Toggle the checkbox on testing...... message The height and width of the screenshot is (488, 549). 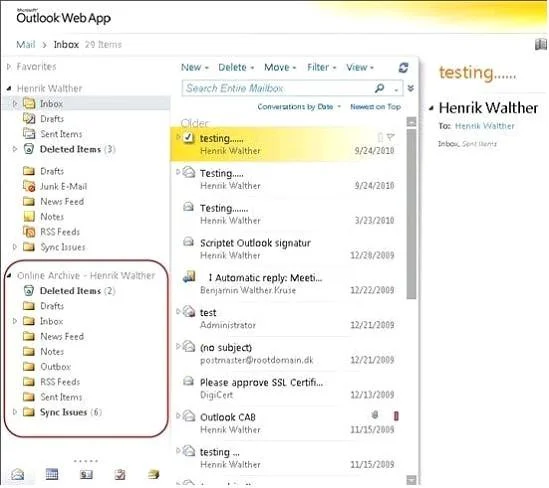pyautogui.click(x=188, y=137)
